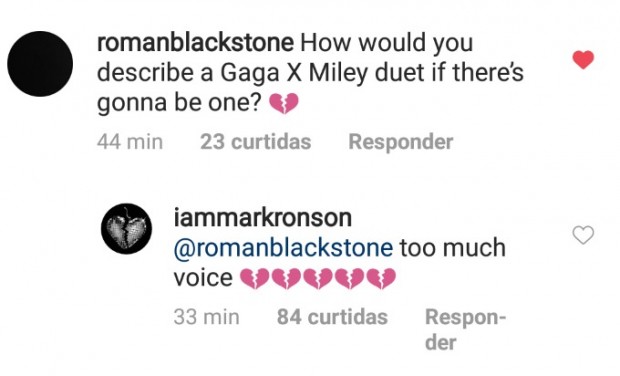Screen dimensions: 620x376
Task: Click the last broken heart in the reply
Action: click(381, 278)
